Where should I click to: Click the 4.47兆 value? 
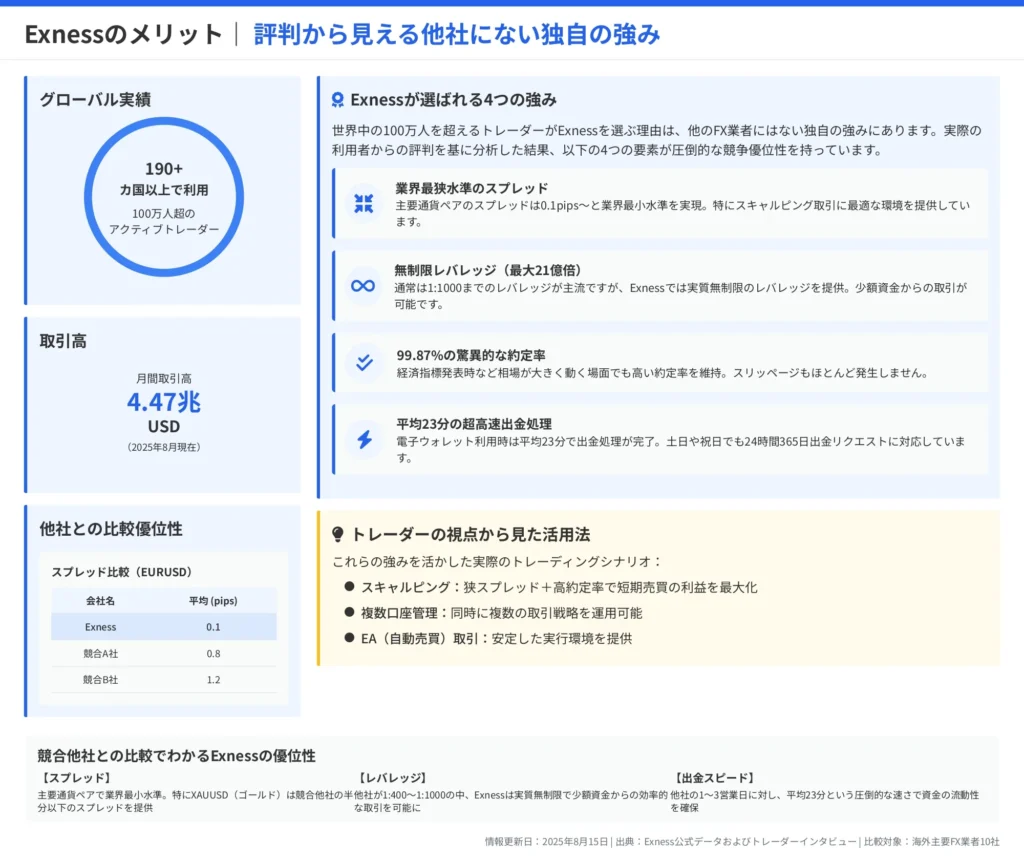tap(164, 402)
